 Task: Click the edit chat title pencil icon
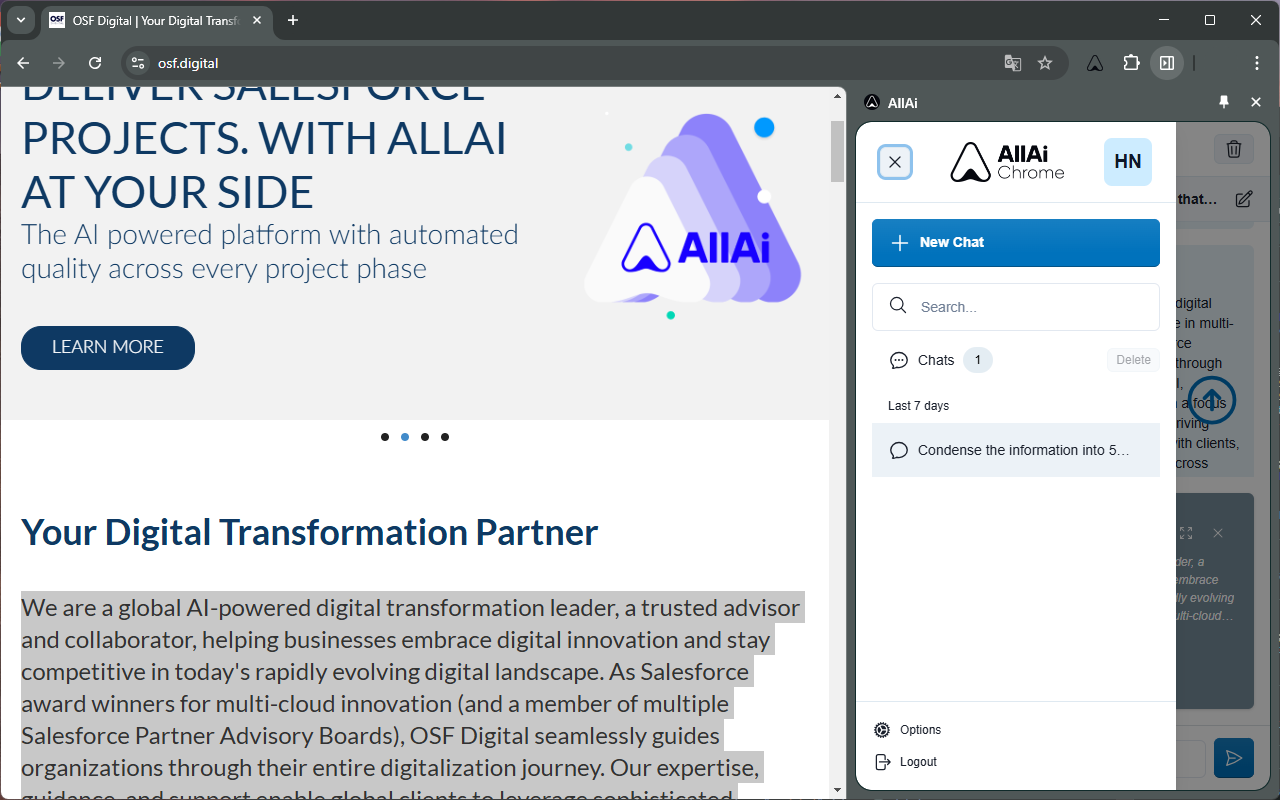tap(1244, 199)
